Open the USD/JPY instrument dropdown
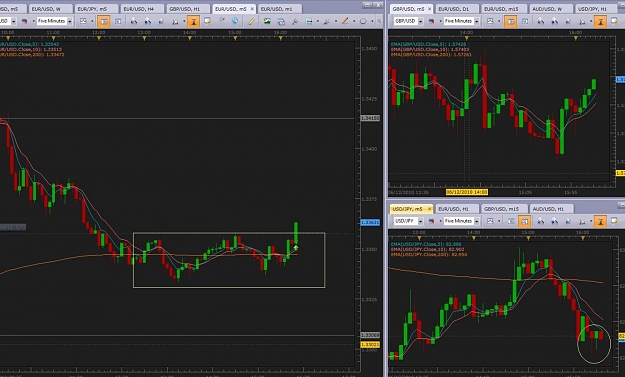Image resolution: width=625 pixels, height=377 pixels. tap(420, 221)
